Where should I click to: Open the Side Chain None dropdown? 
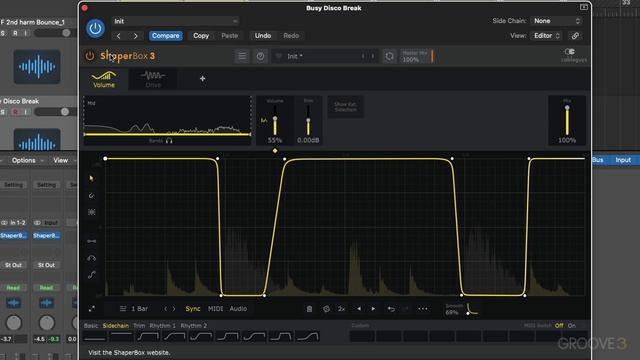click(x=556, y=21)
